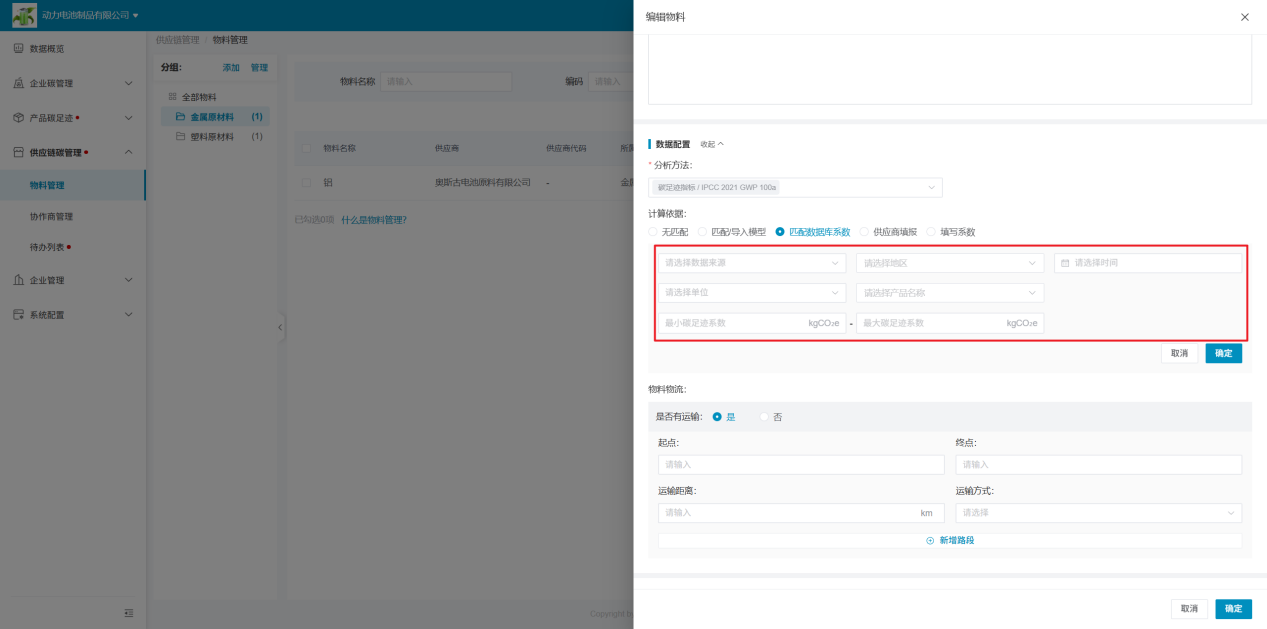1267x629 pixels.
Task: Select the 供应商填报 radio option
Action: point(865,232)
